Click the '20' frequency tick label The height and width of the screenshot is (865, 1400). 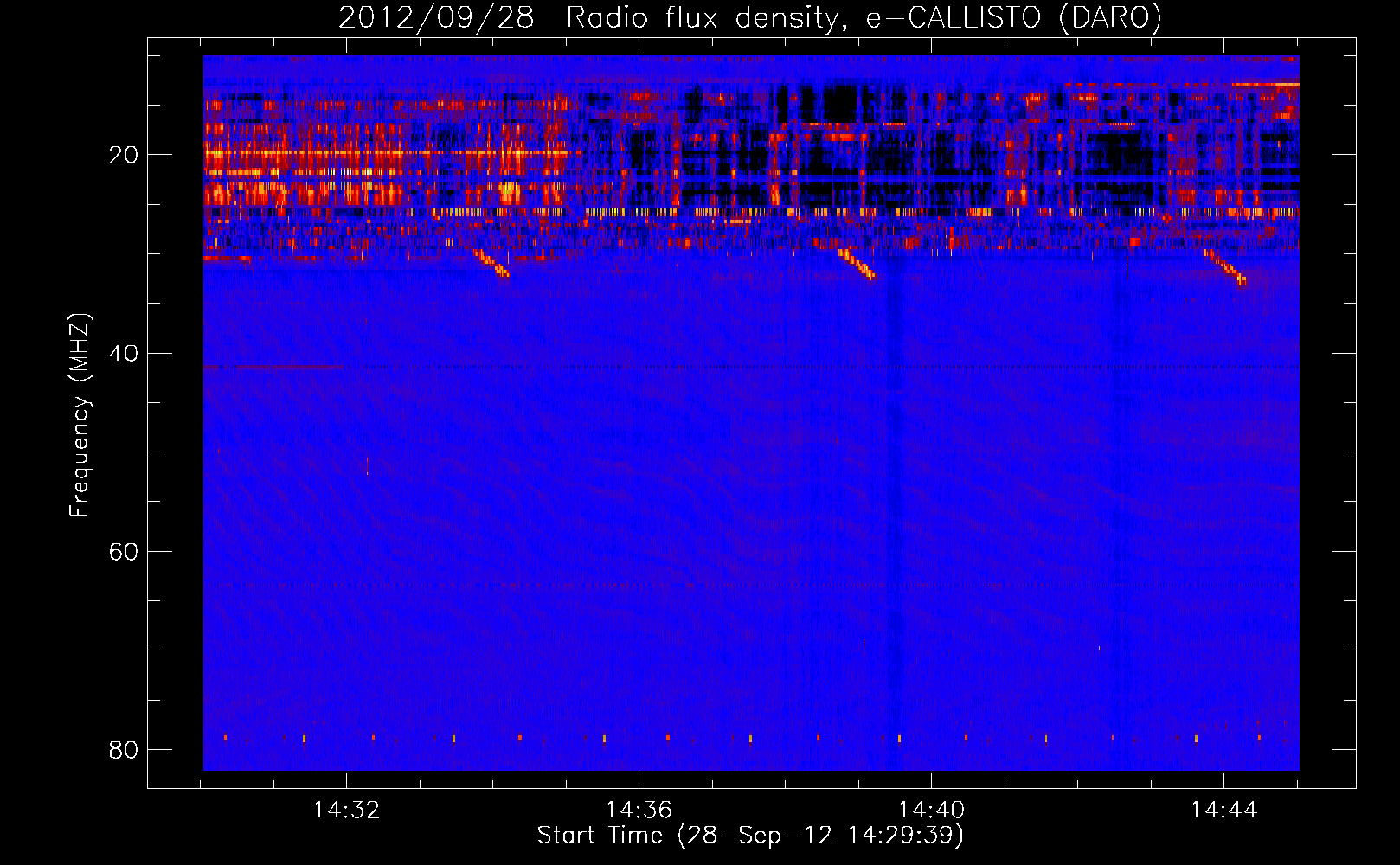pyautogui.click(x=124, y=155)
